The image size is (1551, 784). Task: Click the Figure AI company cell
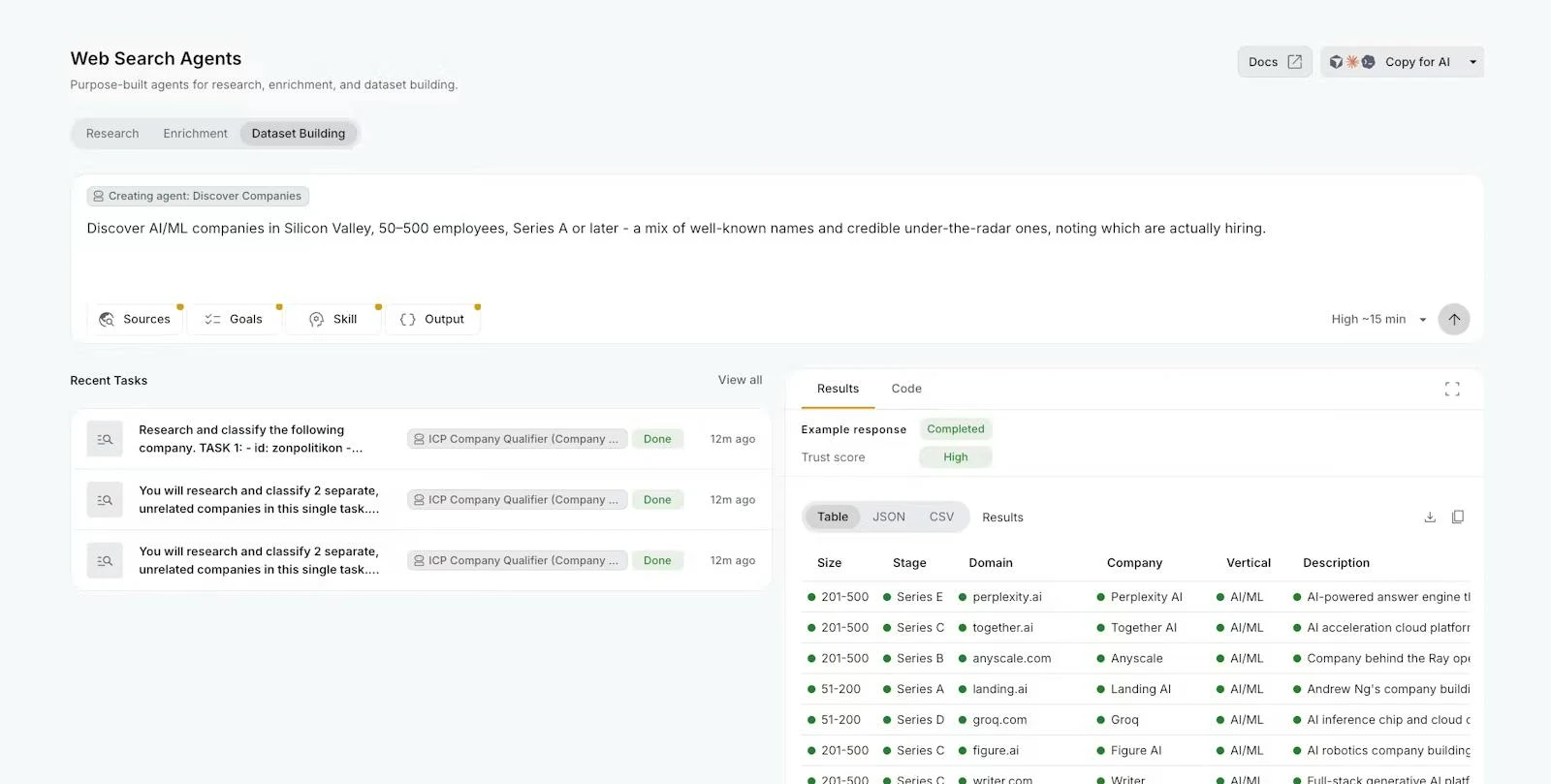[x=1136, y=751]
